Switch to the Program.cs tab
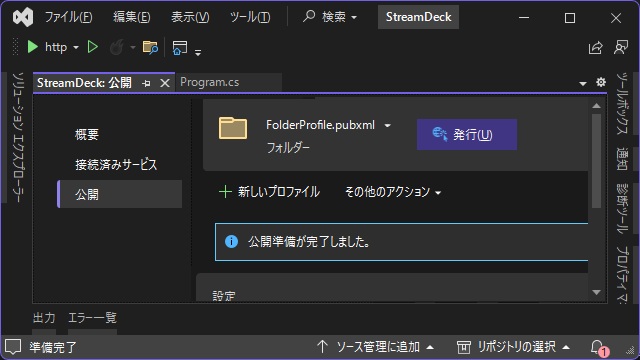Viewport: 640px width, 360px height. pyautogui.click(x=210, y=82)
